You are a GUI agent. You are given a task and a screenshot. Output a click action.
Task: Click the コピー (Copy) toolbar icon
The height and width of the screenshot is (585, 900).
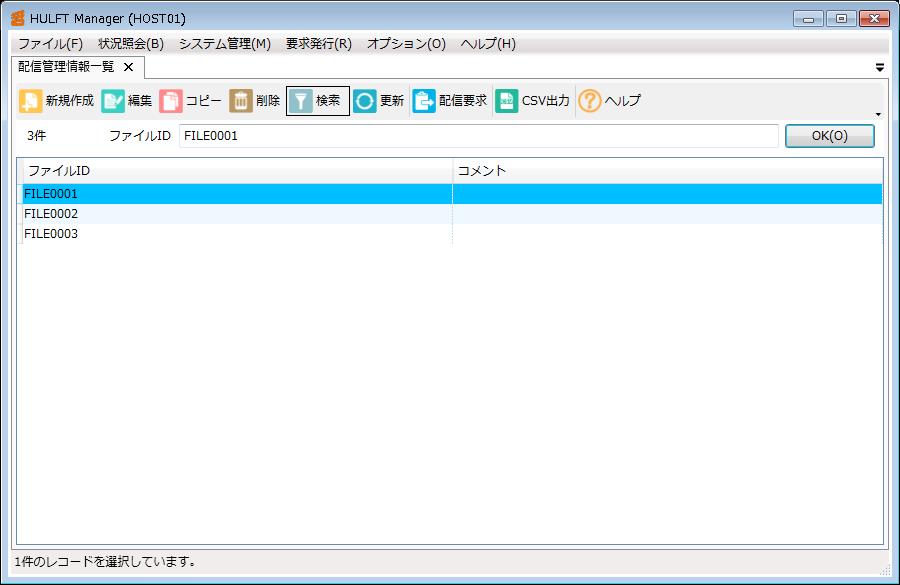[170, 101]
